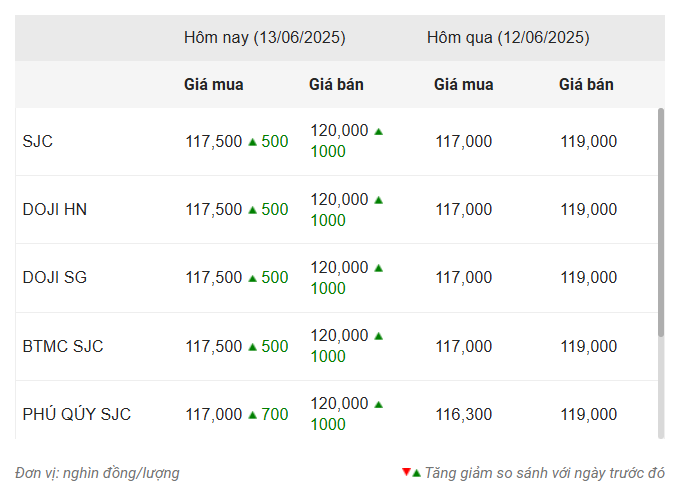
Task: Click the green up triangle in legend
Action: (416, 473)
